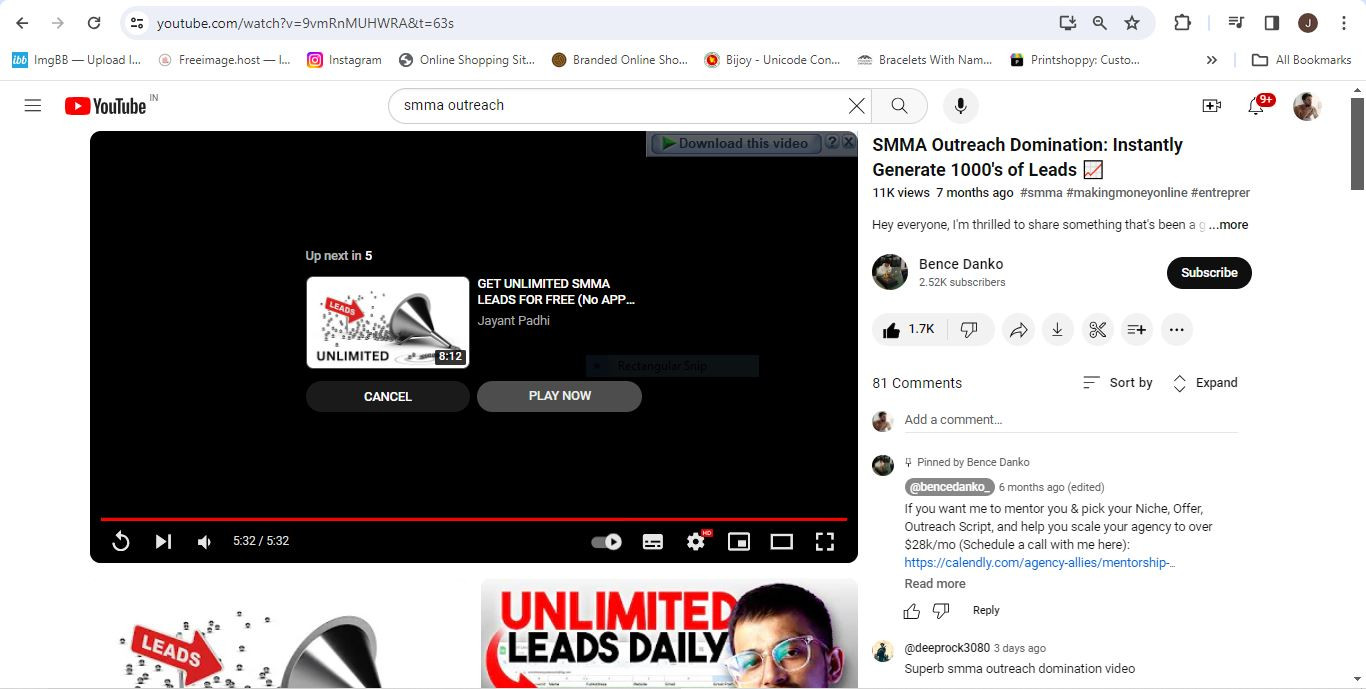Screen dimensions: 1366x689
Task: Click the video progress bar
Action: click(474, 519)
